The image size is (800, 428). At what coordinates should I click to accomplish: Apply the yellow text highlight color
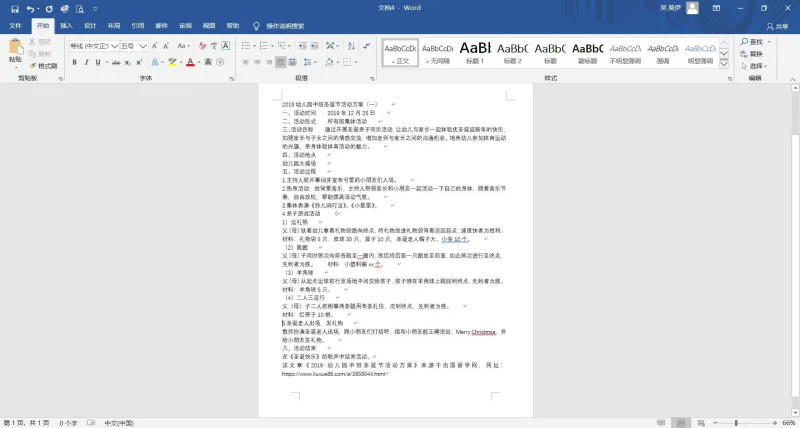click(x=172, y=62)
